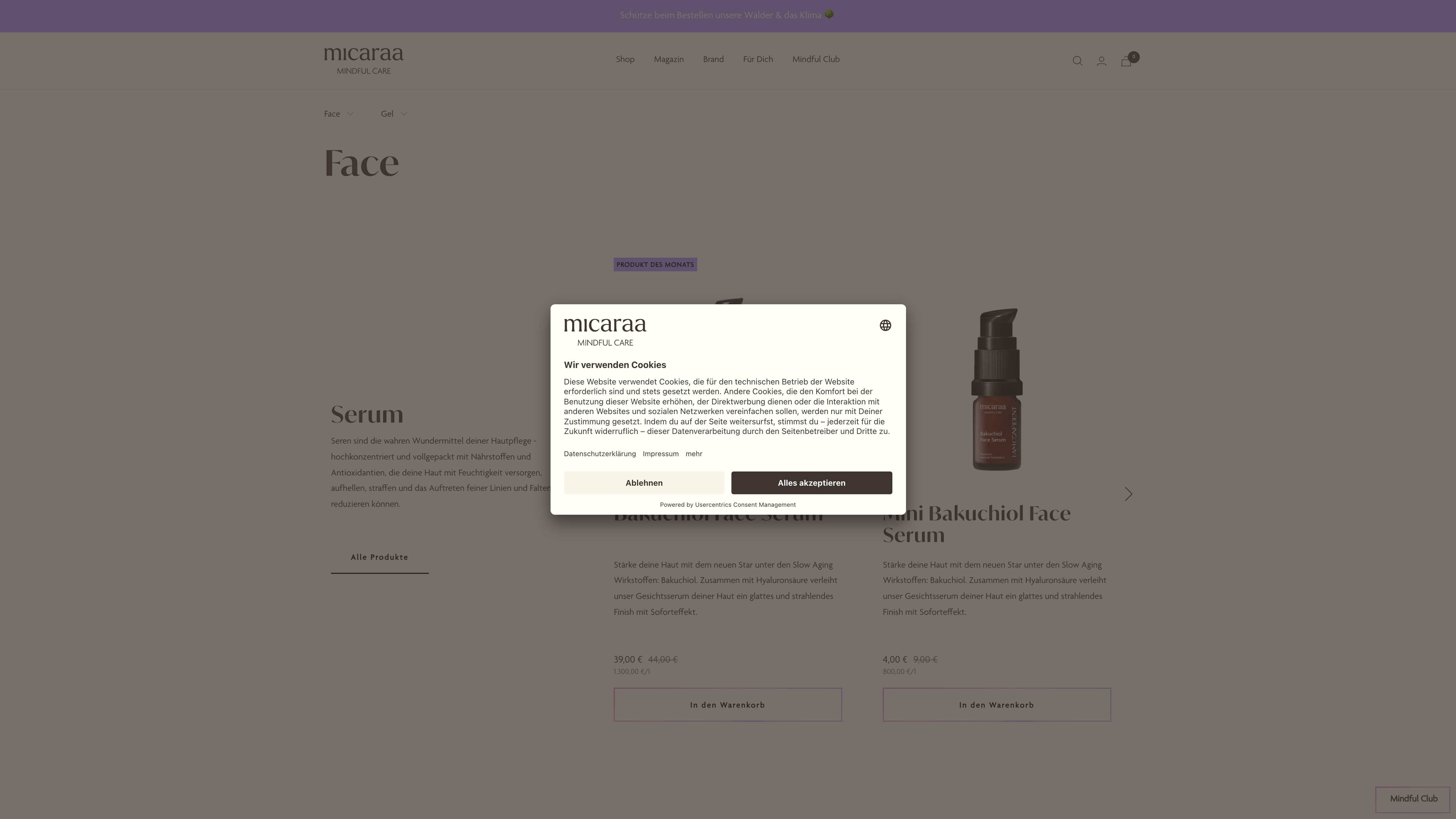Click the language globe icon in cookie dialog

point(885,325)
